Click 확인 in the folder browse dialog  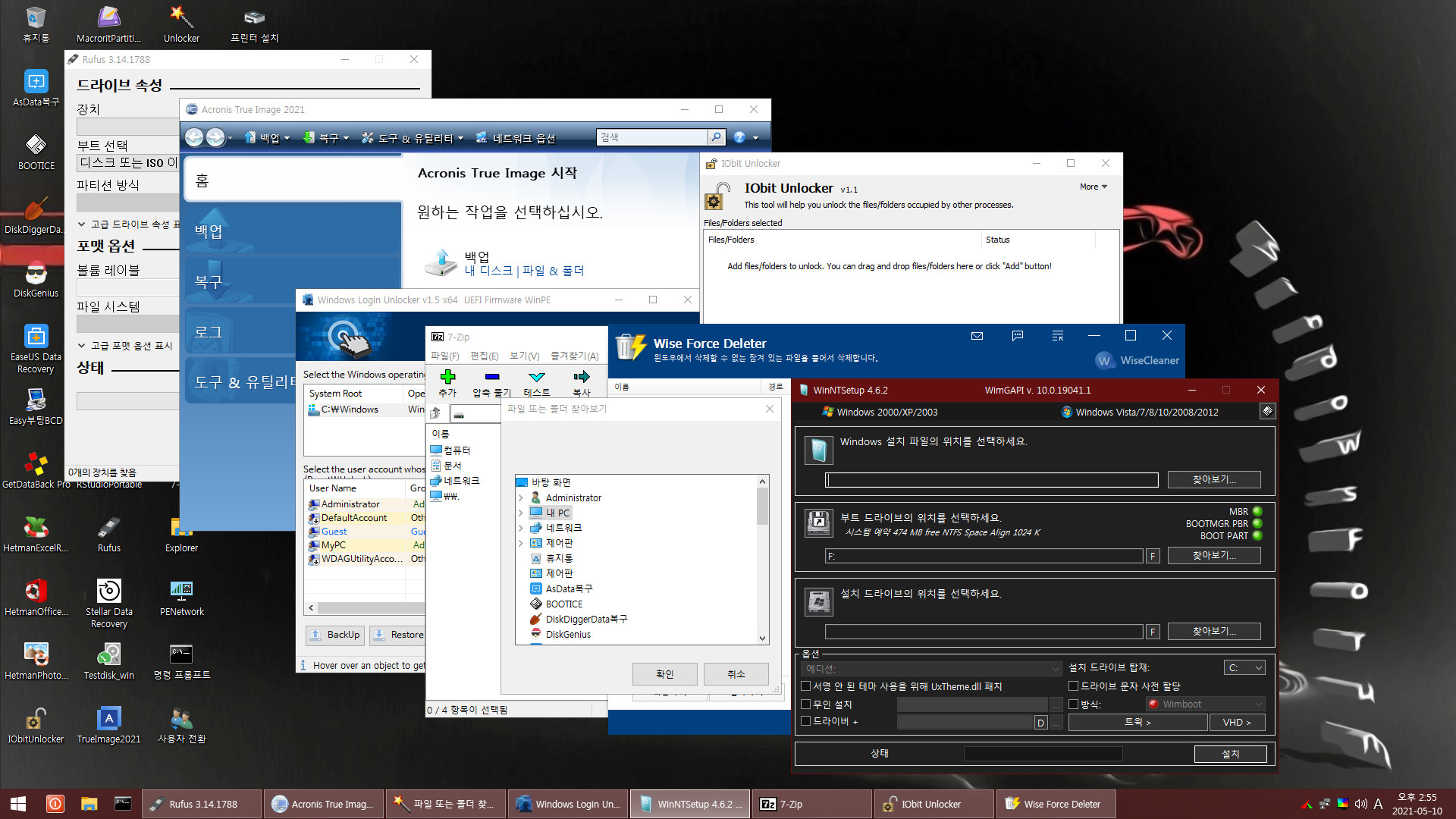coord(664,674)
